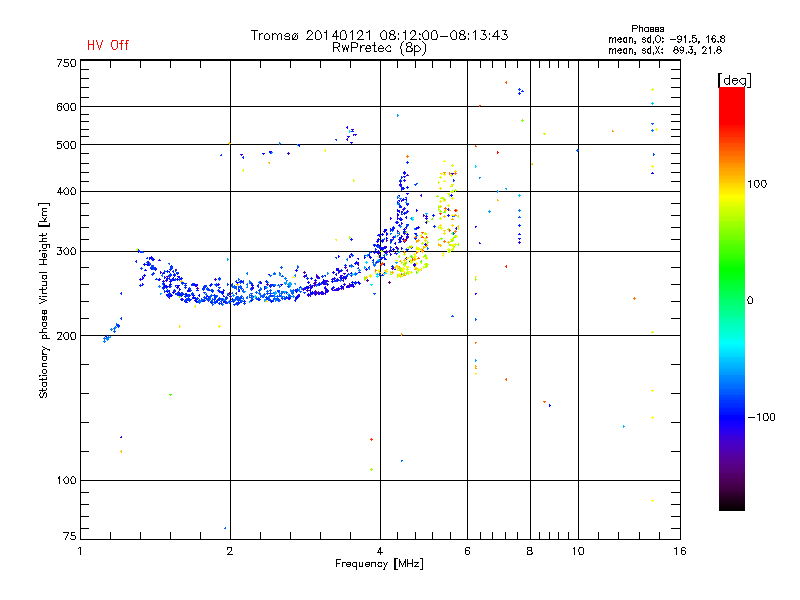Click the x-axis tick label '16'
Viewport: 800px width, 600px height.
[x=680, y=551]
